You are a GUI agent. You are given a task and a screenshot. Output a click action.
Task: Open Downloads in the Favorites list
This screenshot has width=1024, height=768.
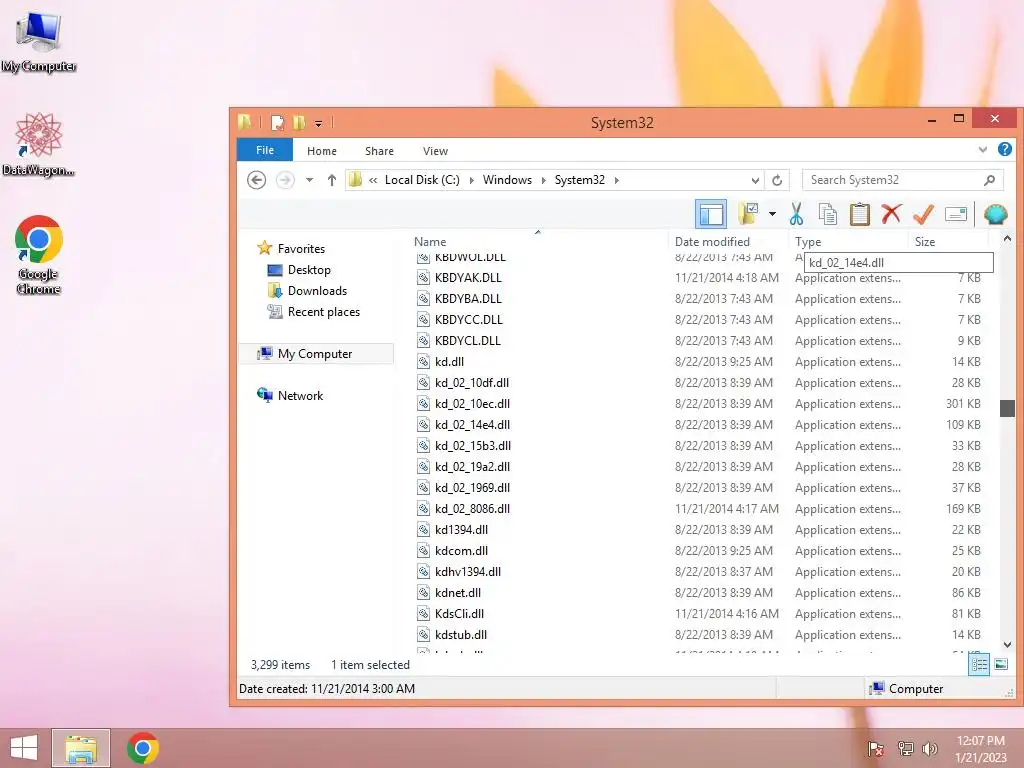[x=317, y=291]
